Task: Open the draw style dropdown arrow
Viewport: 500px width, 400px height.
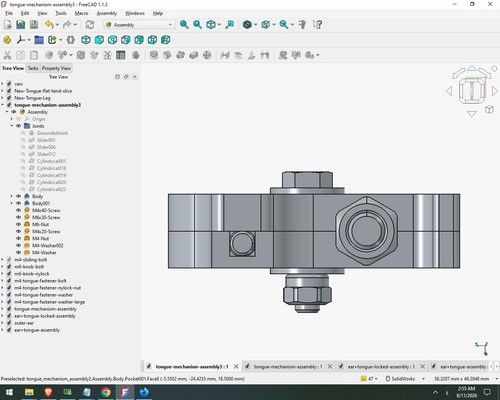Action: pyautogui.click(x=255, y=25)
